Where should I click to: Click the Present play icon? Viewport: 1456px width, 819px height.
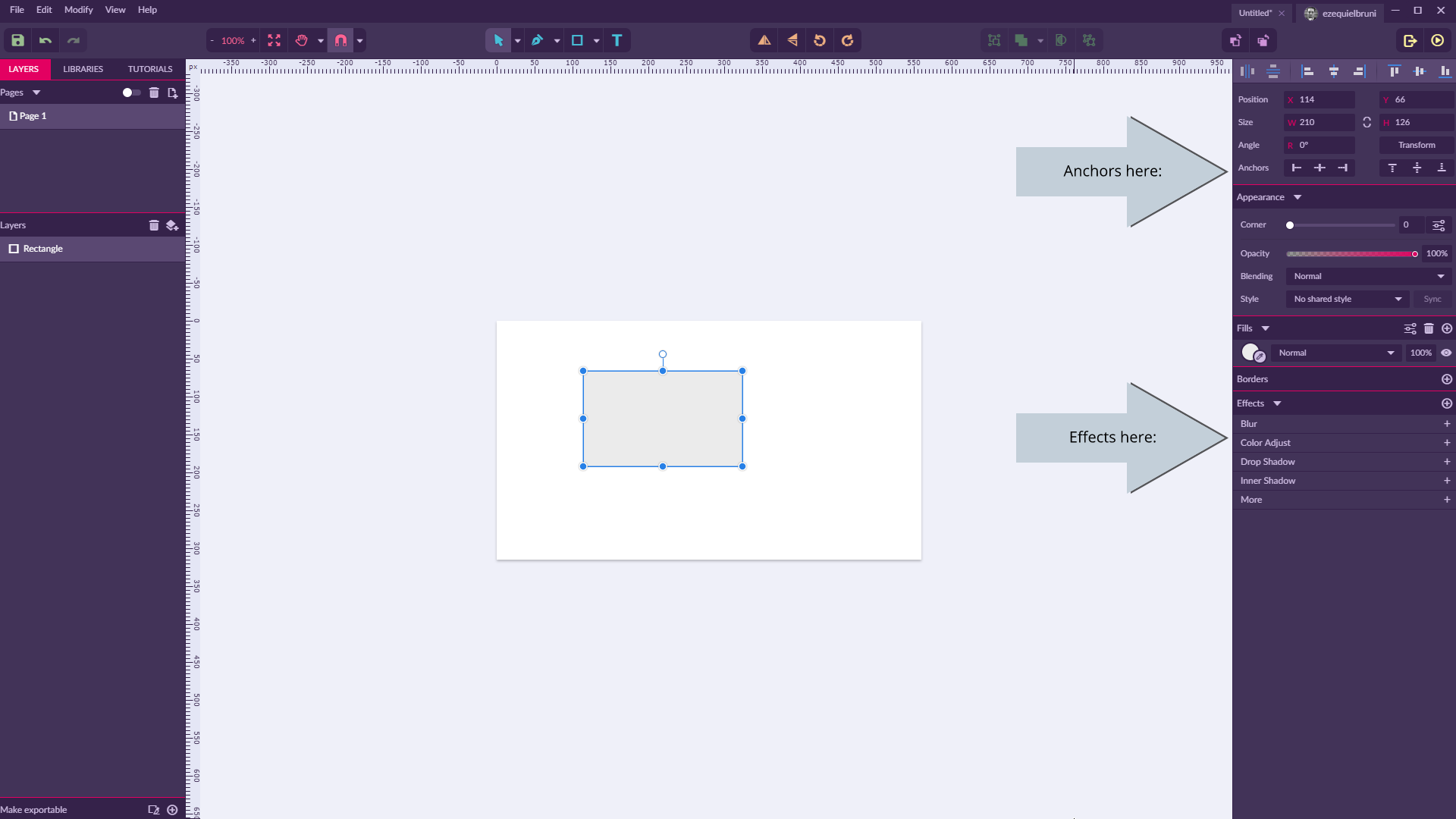[1438, 41]
